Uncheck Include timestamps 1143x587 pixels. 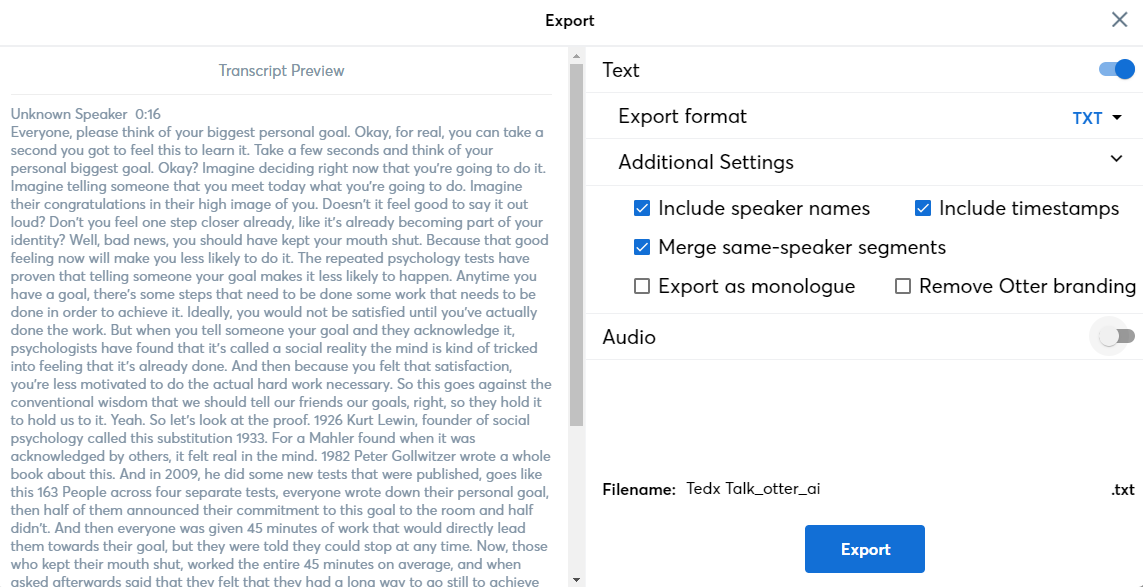923,209
